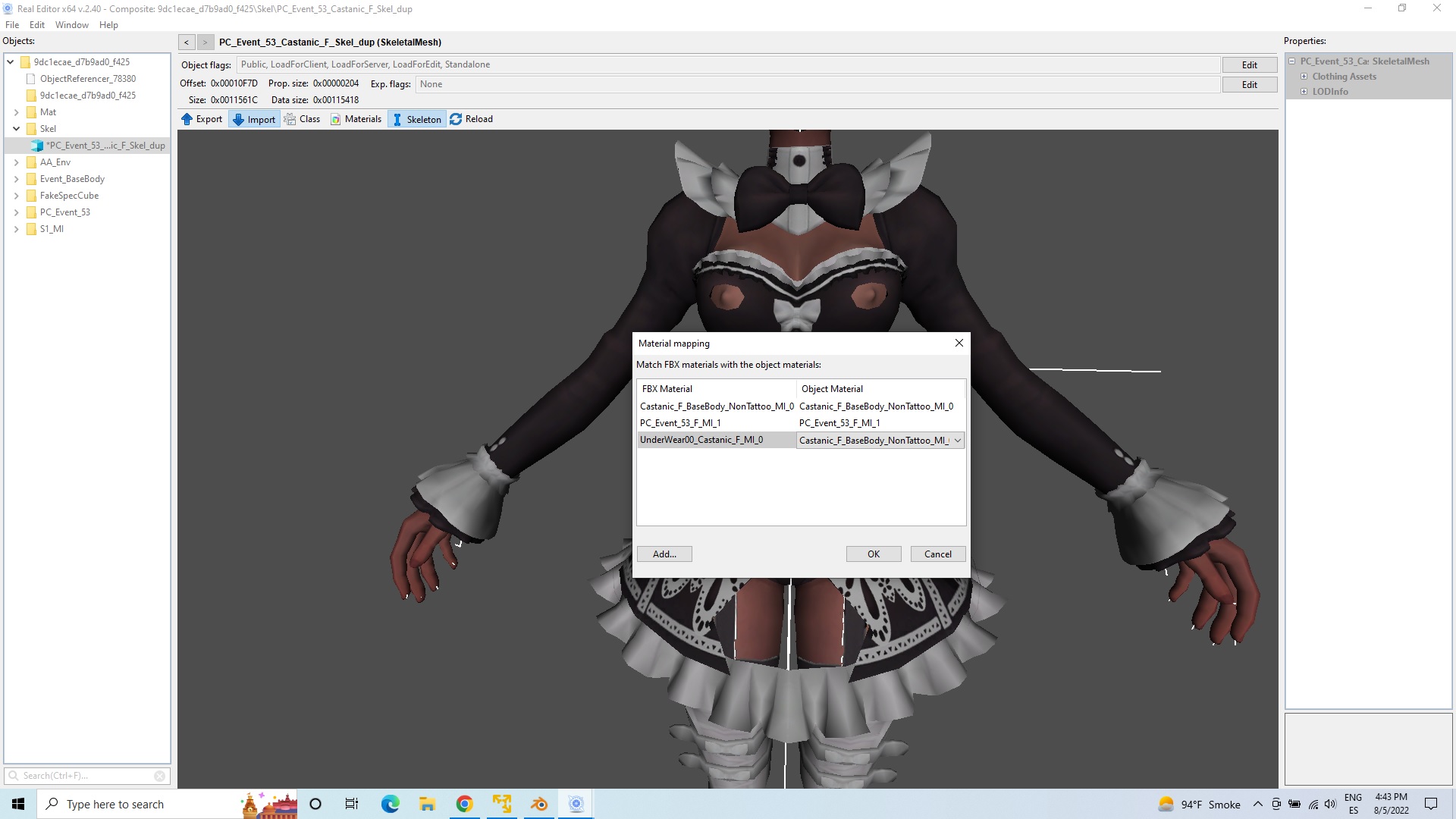Click the Reload icon
Viewport: 1456px width, 819px height.
(456, 119)
